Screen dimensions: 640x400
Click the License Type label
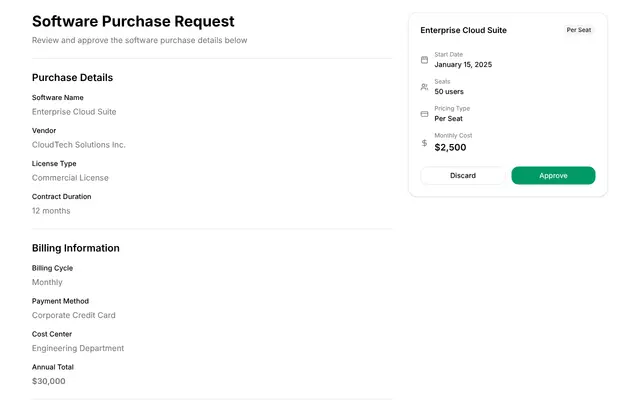[x=54, y=164]
